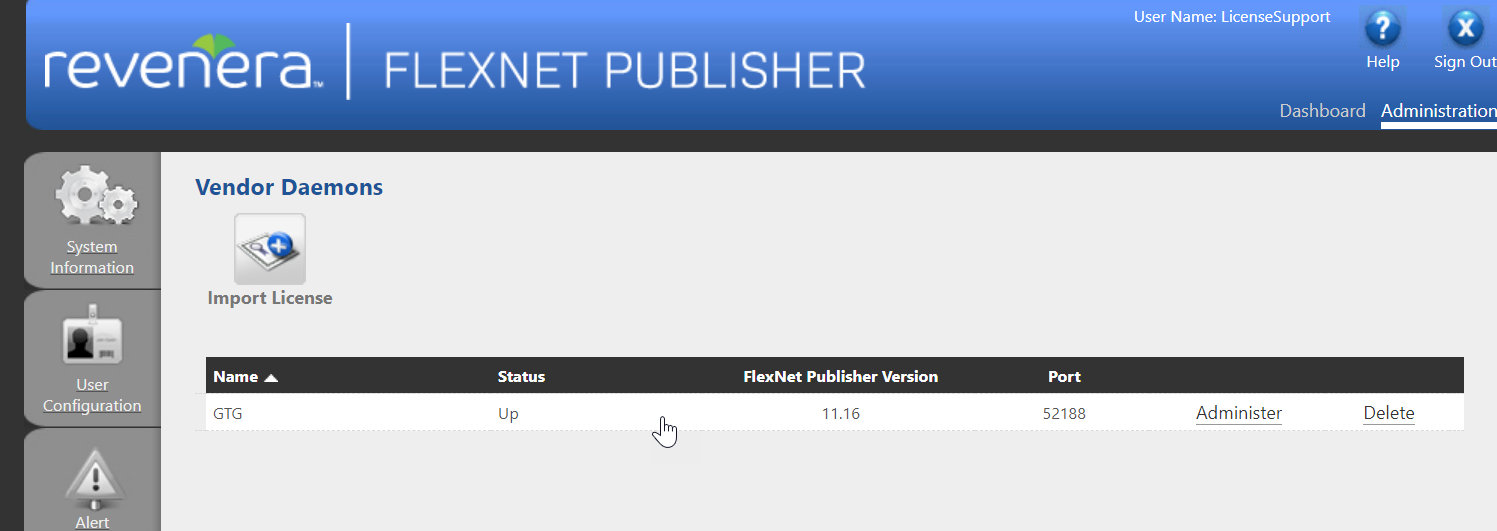The width and height of the screenshot is (1497, 531).
Task: Switch to the Administration tab
Action: 1438,111
